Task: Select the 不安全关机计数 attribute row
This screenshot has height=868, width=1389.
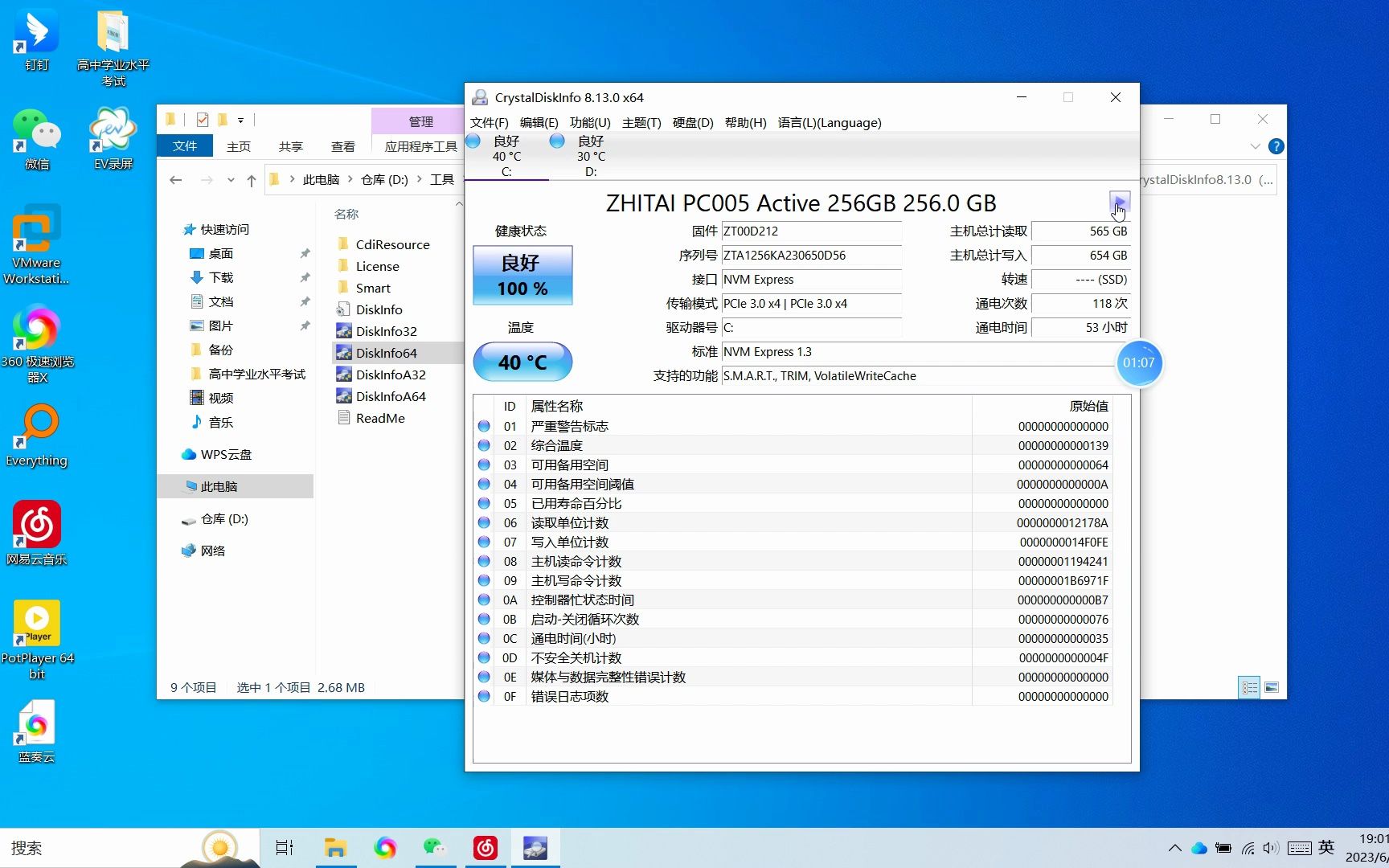Action: point(793,657)
